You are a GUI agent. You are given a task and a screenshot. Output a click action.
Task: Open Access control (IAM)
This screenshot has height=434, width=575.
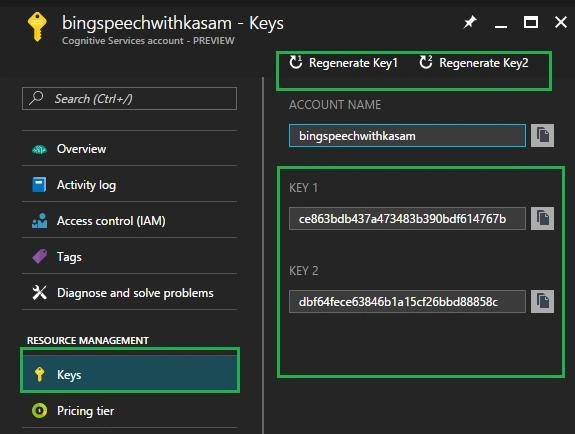pos(129,220)
